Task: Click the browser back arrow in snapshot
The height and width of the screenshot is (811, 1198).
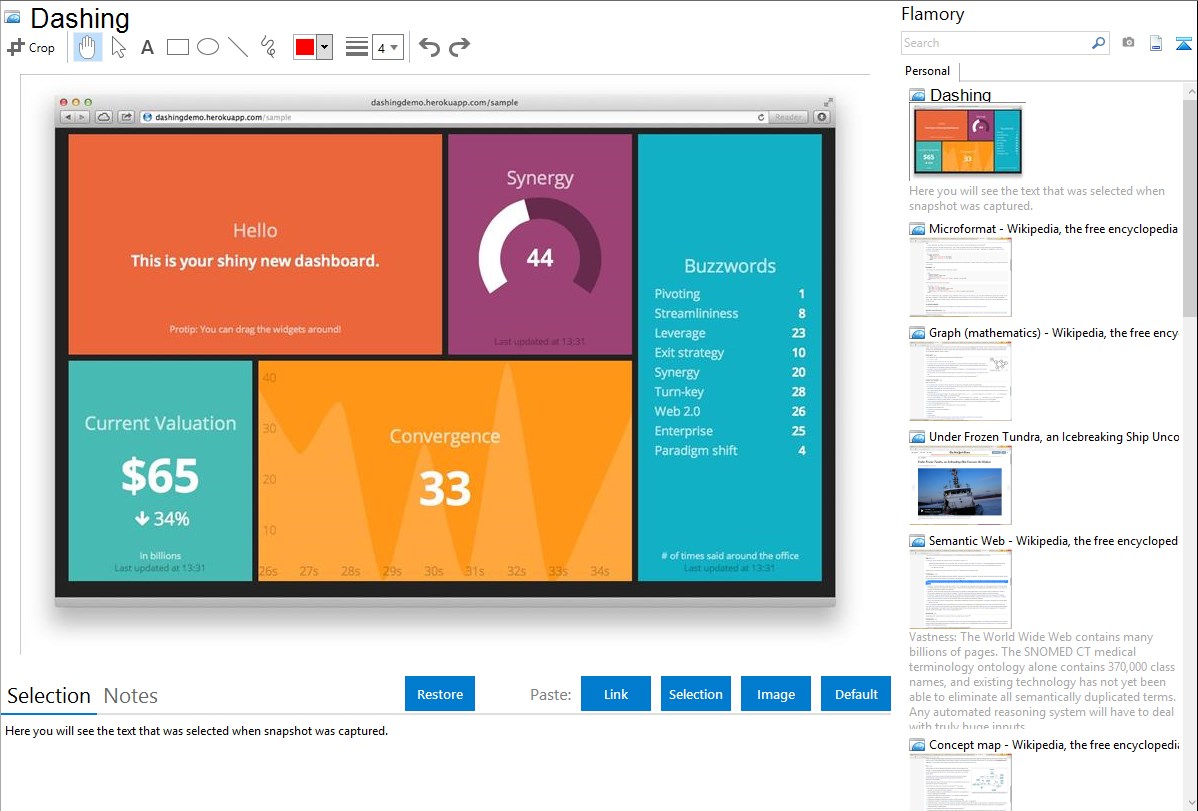Action: pyautogui.click(x=67, y=117)
